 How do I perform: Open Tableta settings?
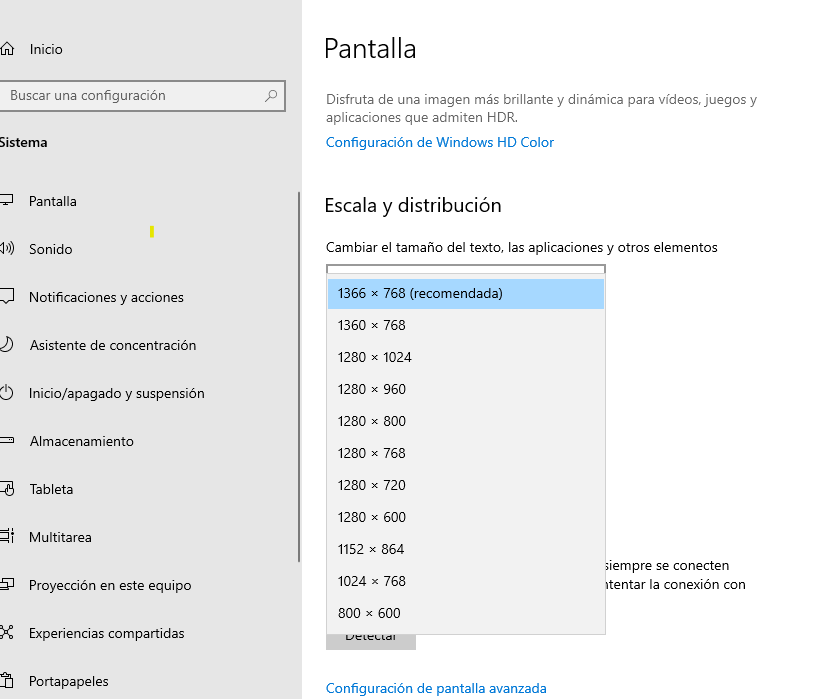point(51,489)
